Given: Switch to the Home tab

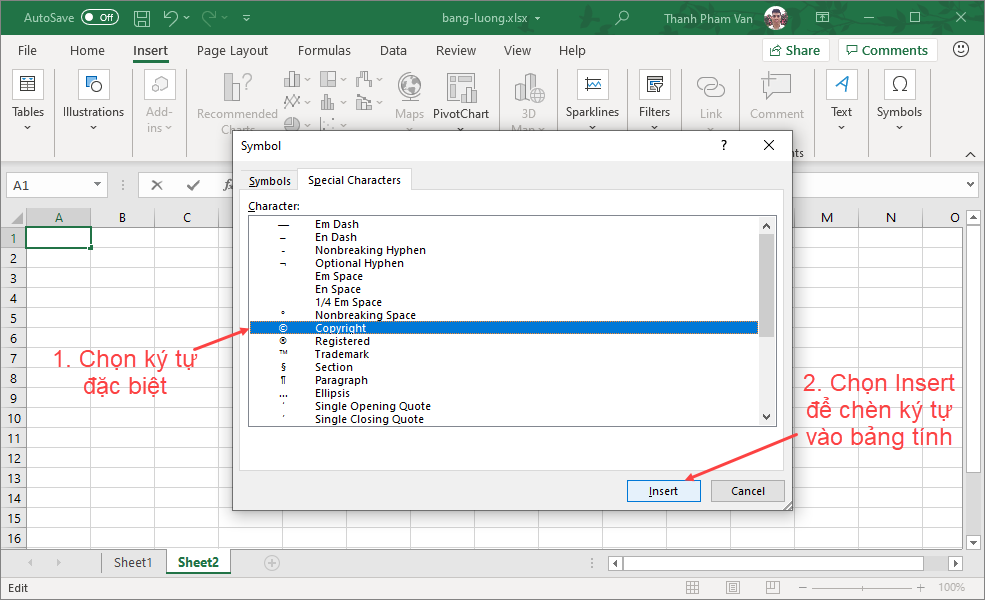Looking at the screenshot, I should pyautogui.click(x=87, y=50).
